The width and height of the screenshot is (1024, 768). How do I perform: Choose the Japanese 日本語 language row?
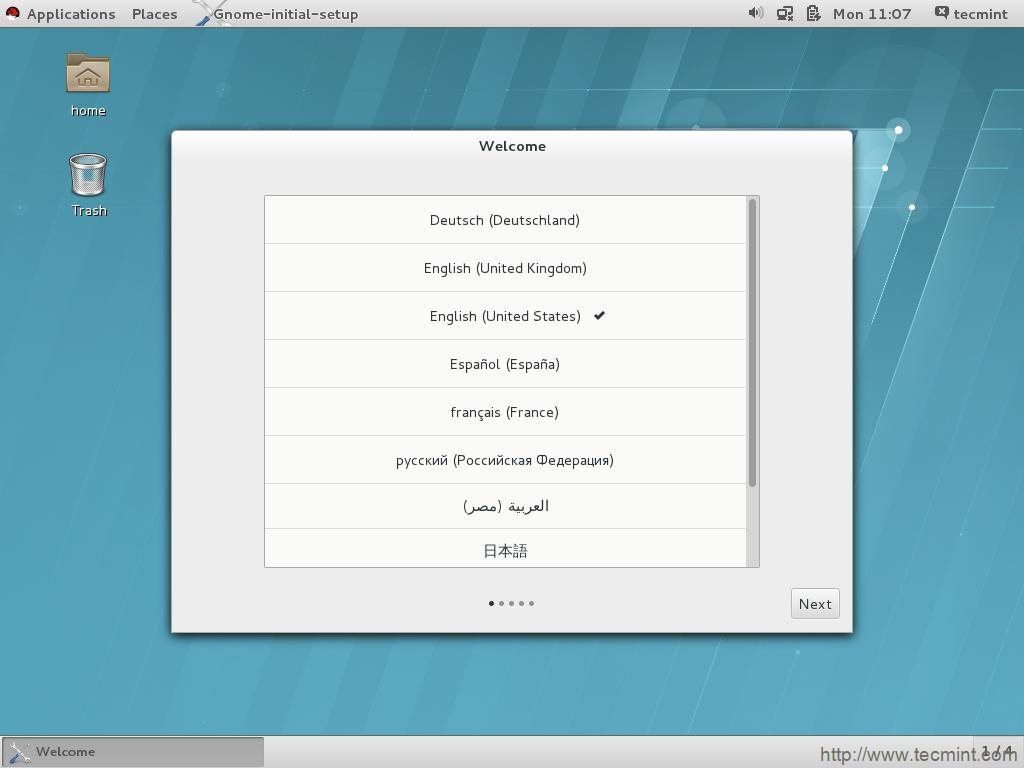(x=505, y=549)
